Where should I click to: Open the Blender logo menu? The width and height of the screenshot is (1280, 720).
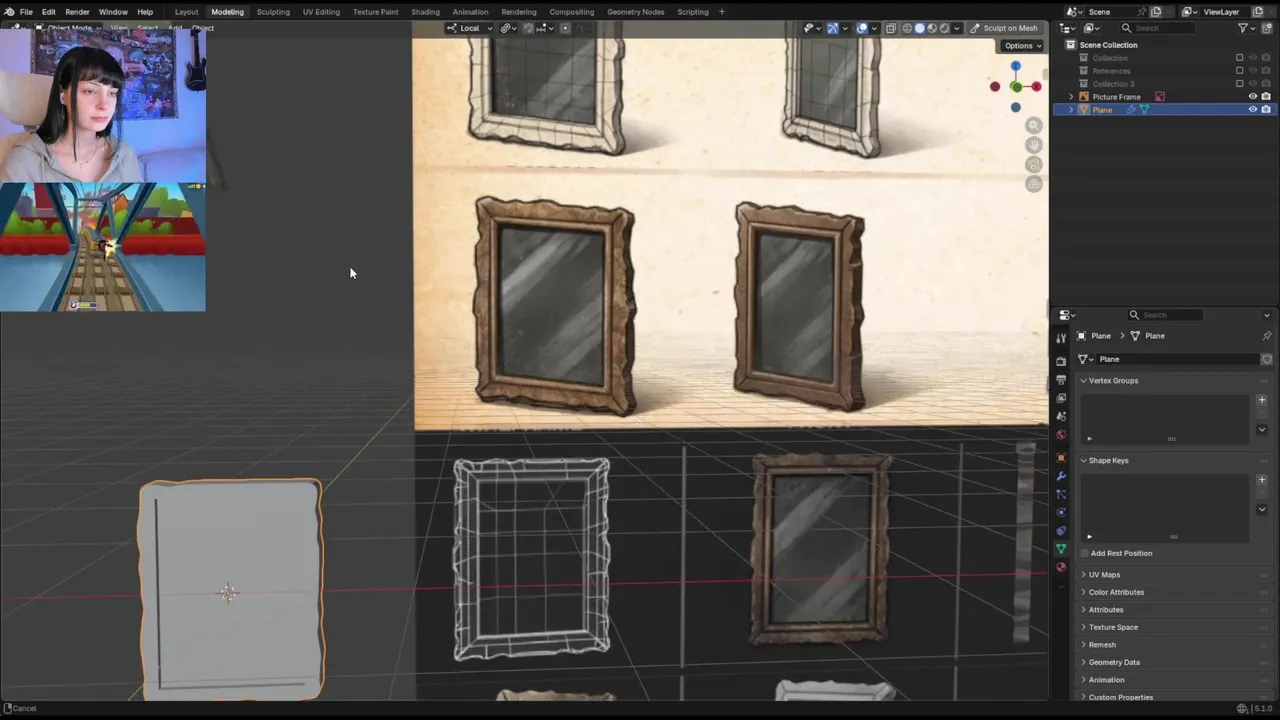coord(9,12)
